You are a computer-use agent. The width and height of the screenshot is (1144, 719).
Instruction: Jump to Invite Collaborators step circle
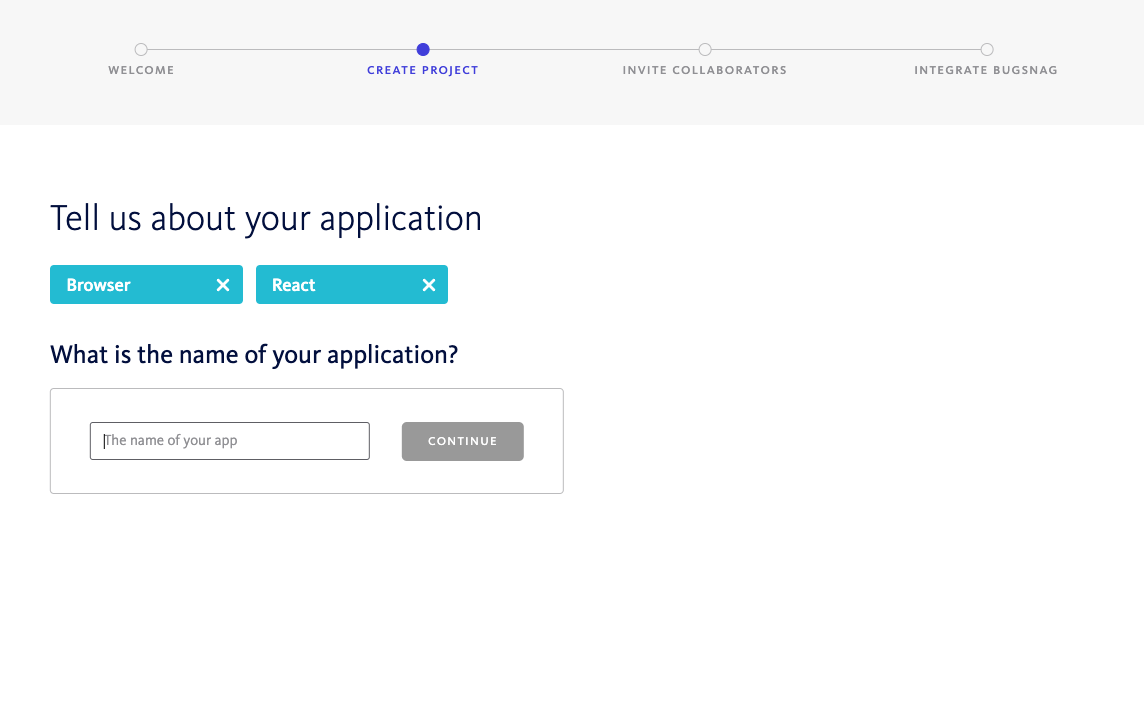705,50
